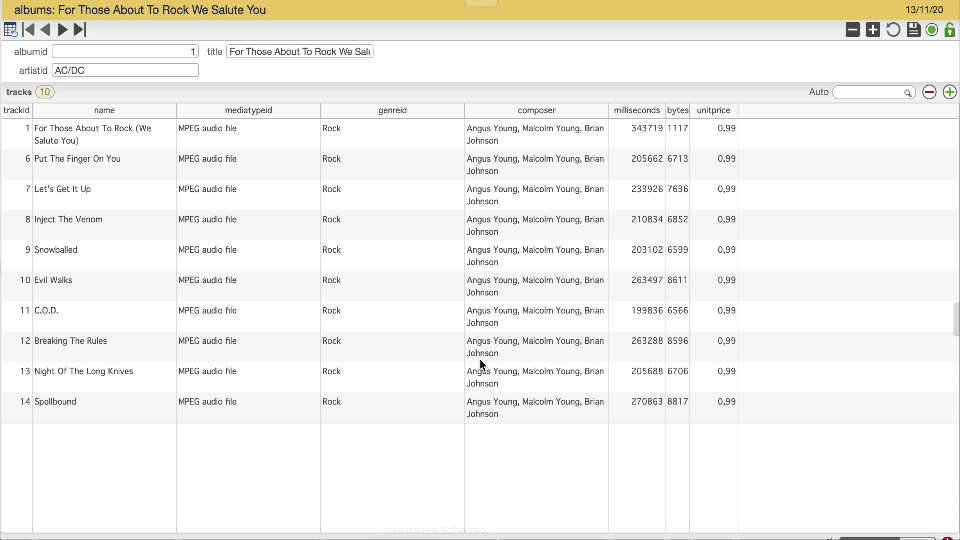This screenshot has height=540, width=960.
Task: Toggle the green padlock lock icon
Action: tap(950, 29)
